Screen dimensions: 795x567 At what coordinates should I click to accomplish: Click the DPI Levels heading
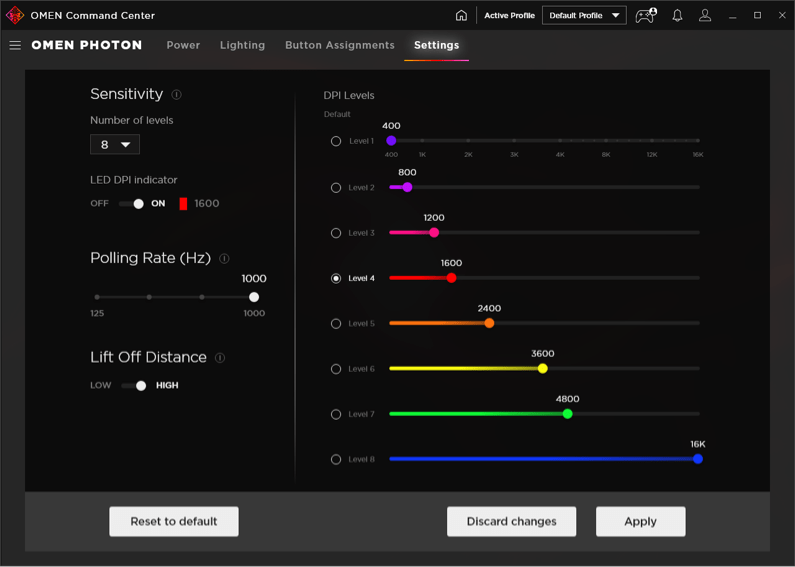(349, 95)
